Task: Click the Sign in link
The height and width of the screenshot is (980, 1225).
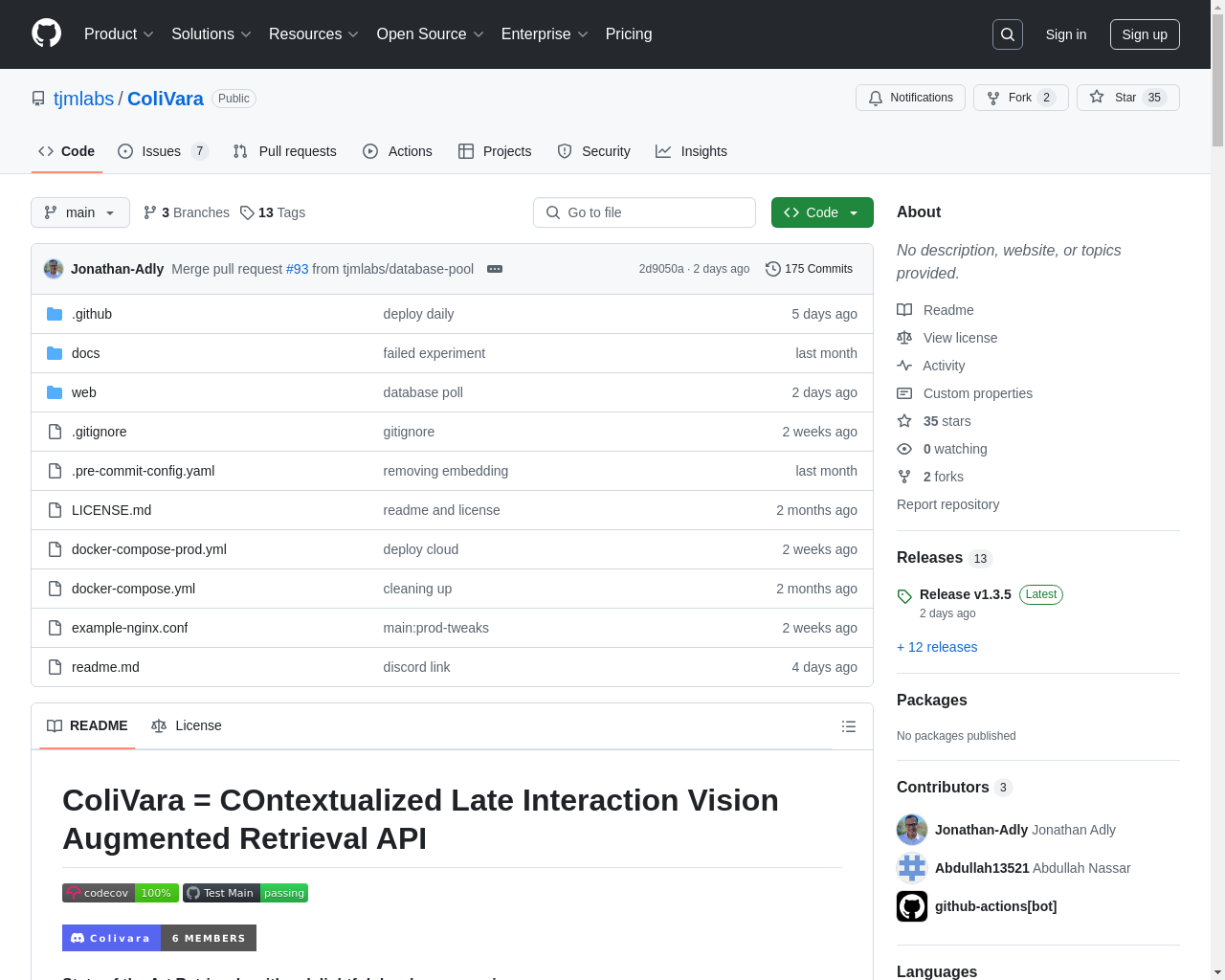Action: pos(1066,34)
